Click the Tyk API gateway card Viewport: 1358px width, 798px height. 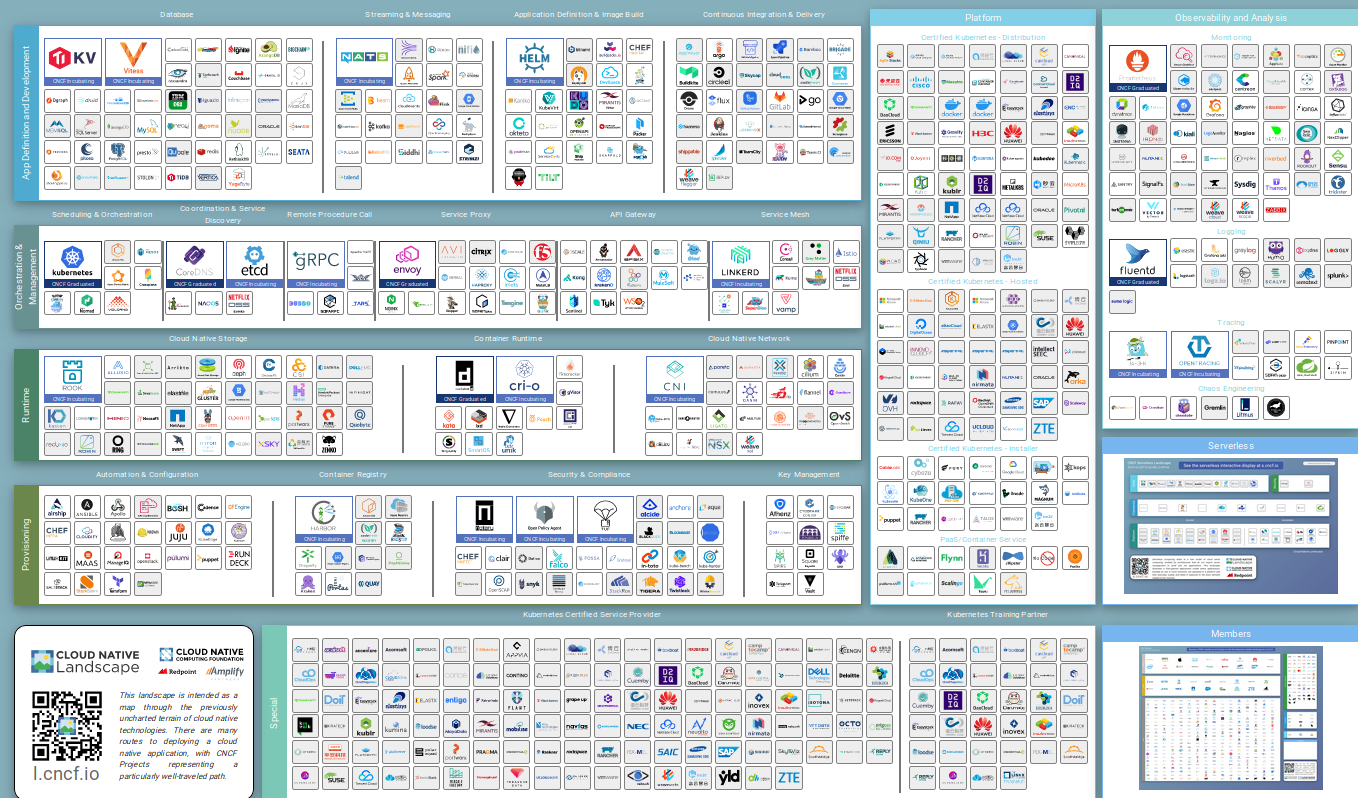[x=603, y=302]
